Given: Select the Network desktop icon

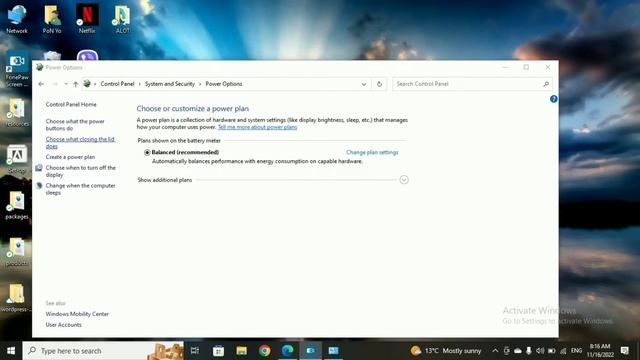Looking at the screenshot, I should tap(17, 20).
